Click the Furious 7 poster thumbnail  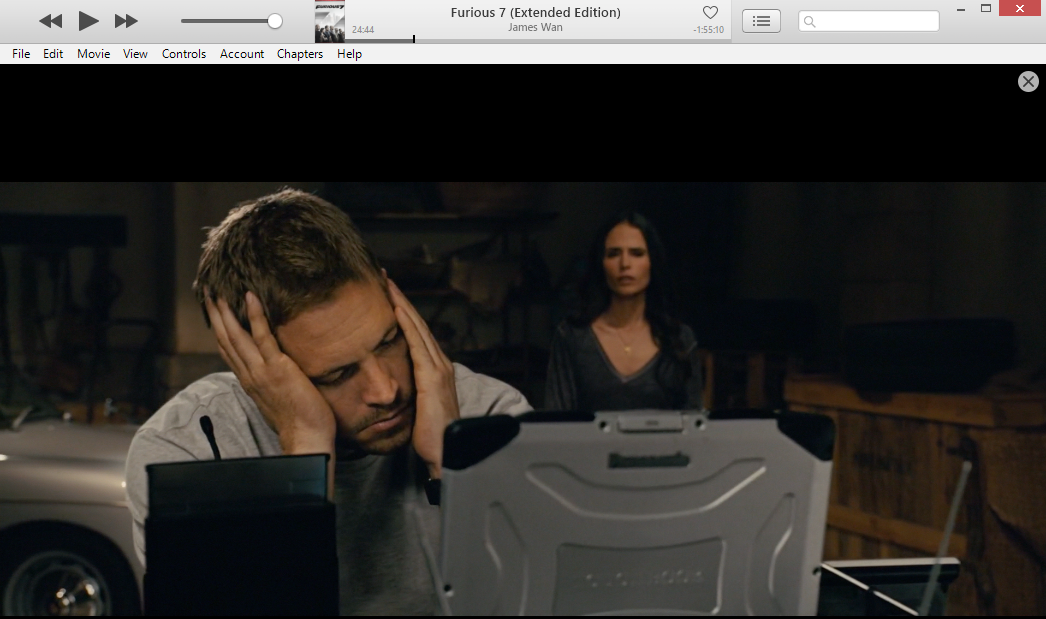click(330, 21)
